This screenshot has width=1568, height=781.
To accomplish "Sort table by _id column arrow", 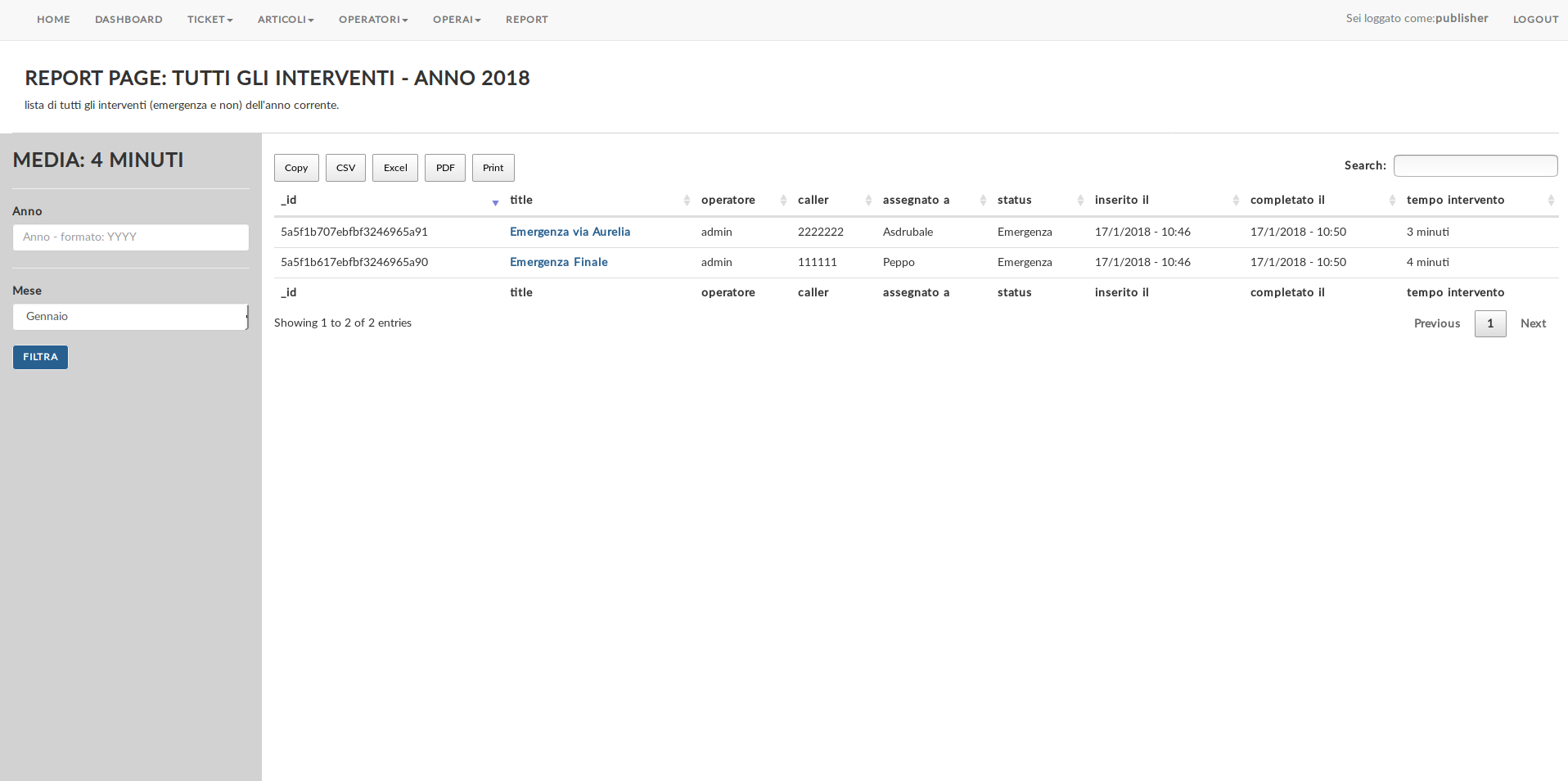I will click(x=495, y=201).
